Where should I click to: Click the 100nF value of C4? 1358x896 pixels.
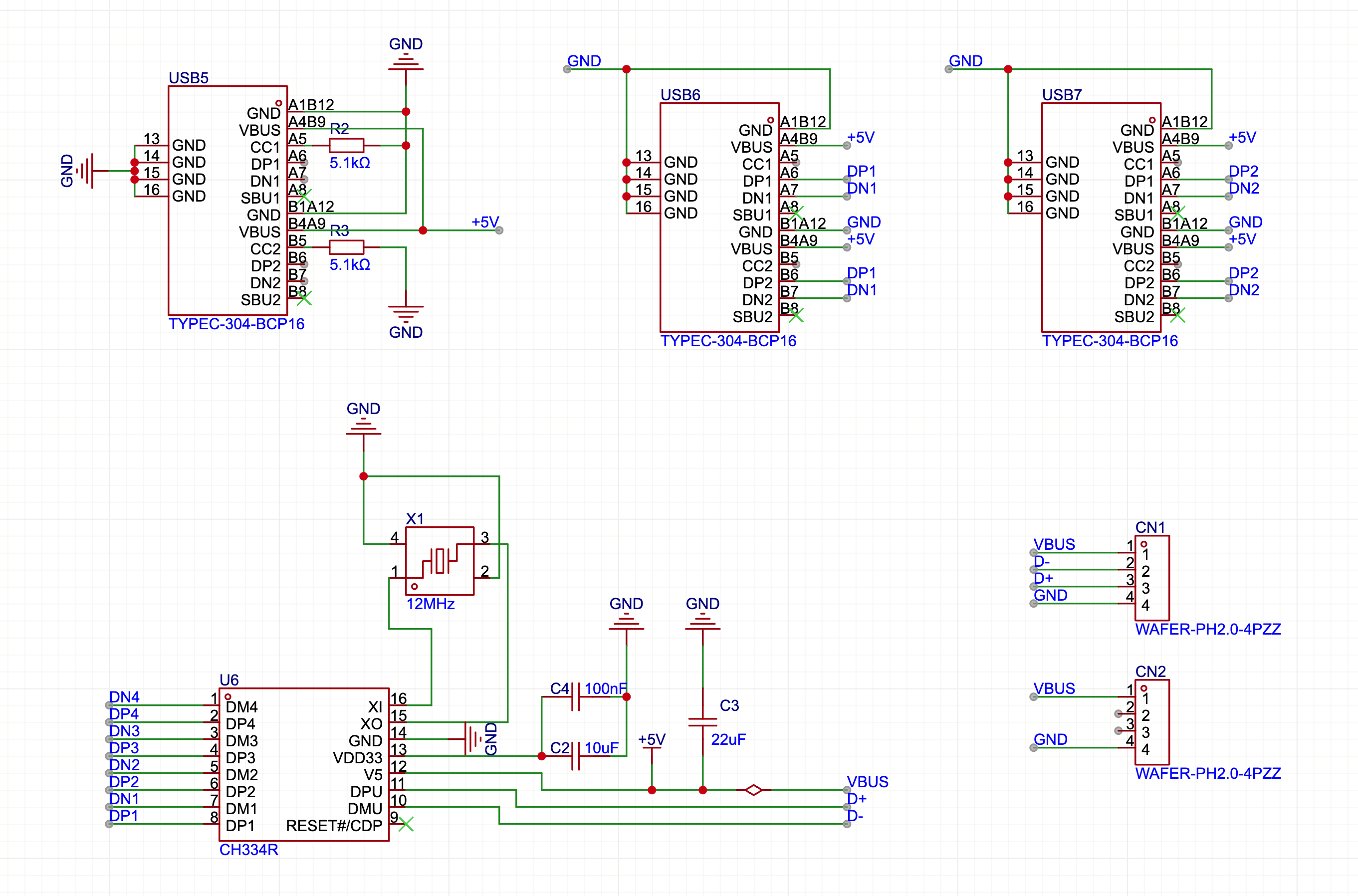pyautogui.click(x=606, y=688)
